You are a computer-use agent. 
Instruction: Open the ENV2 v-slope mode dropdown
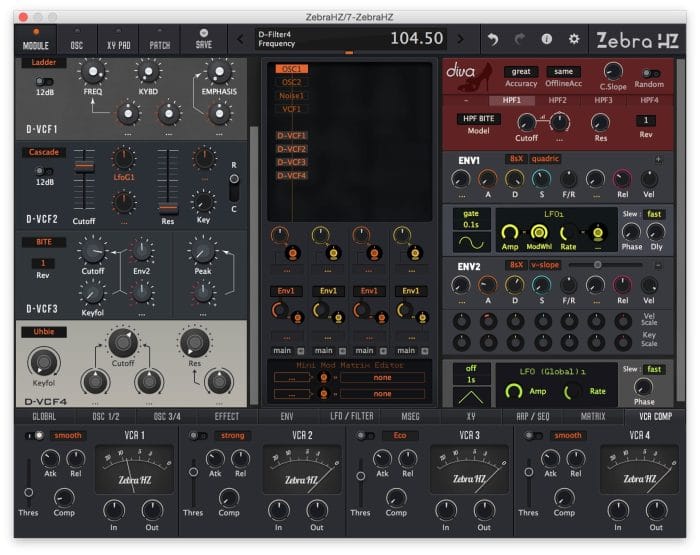point(545,265)
